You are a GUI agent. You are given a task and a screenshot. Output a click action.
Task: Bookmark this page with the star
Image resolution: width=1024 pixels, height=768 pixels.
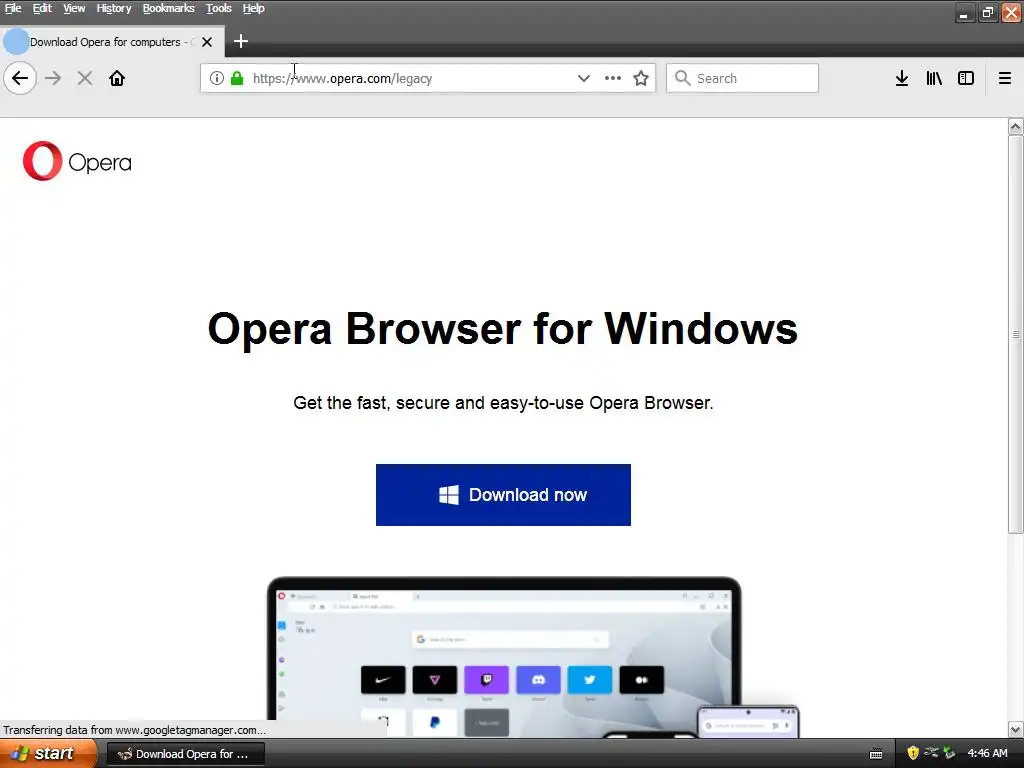tap(641, 78)
